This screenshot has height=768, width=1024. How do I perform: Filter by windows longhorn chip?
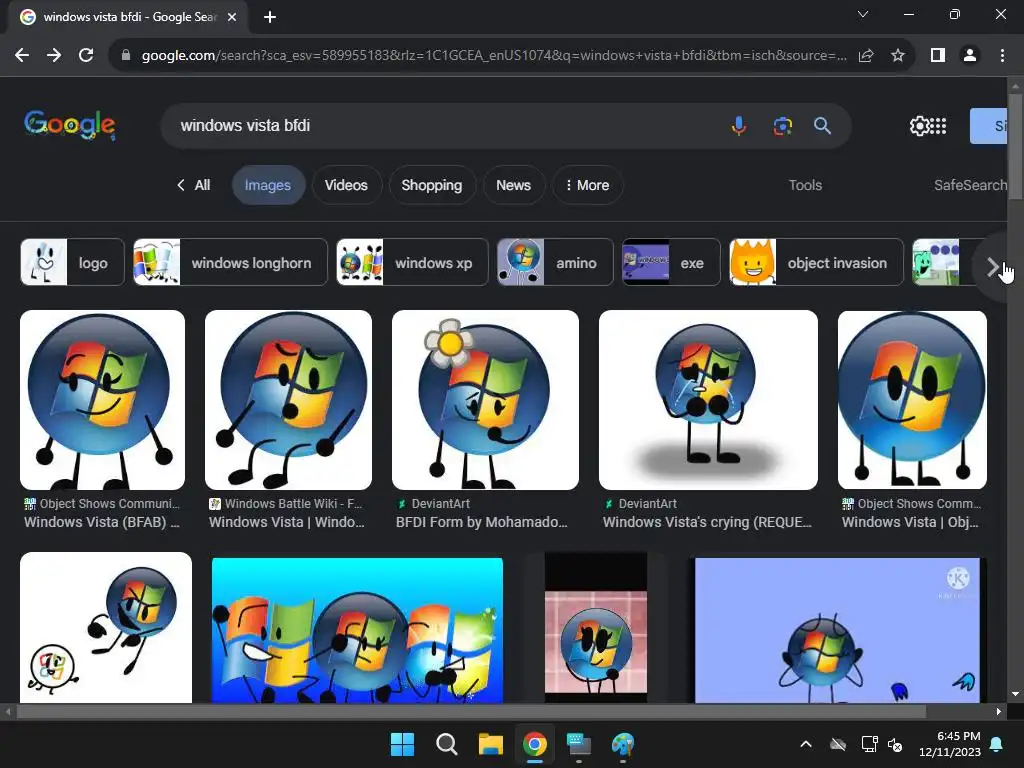pos(230,263)
